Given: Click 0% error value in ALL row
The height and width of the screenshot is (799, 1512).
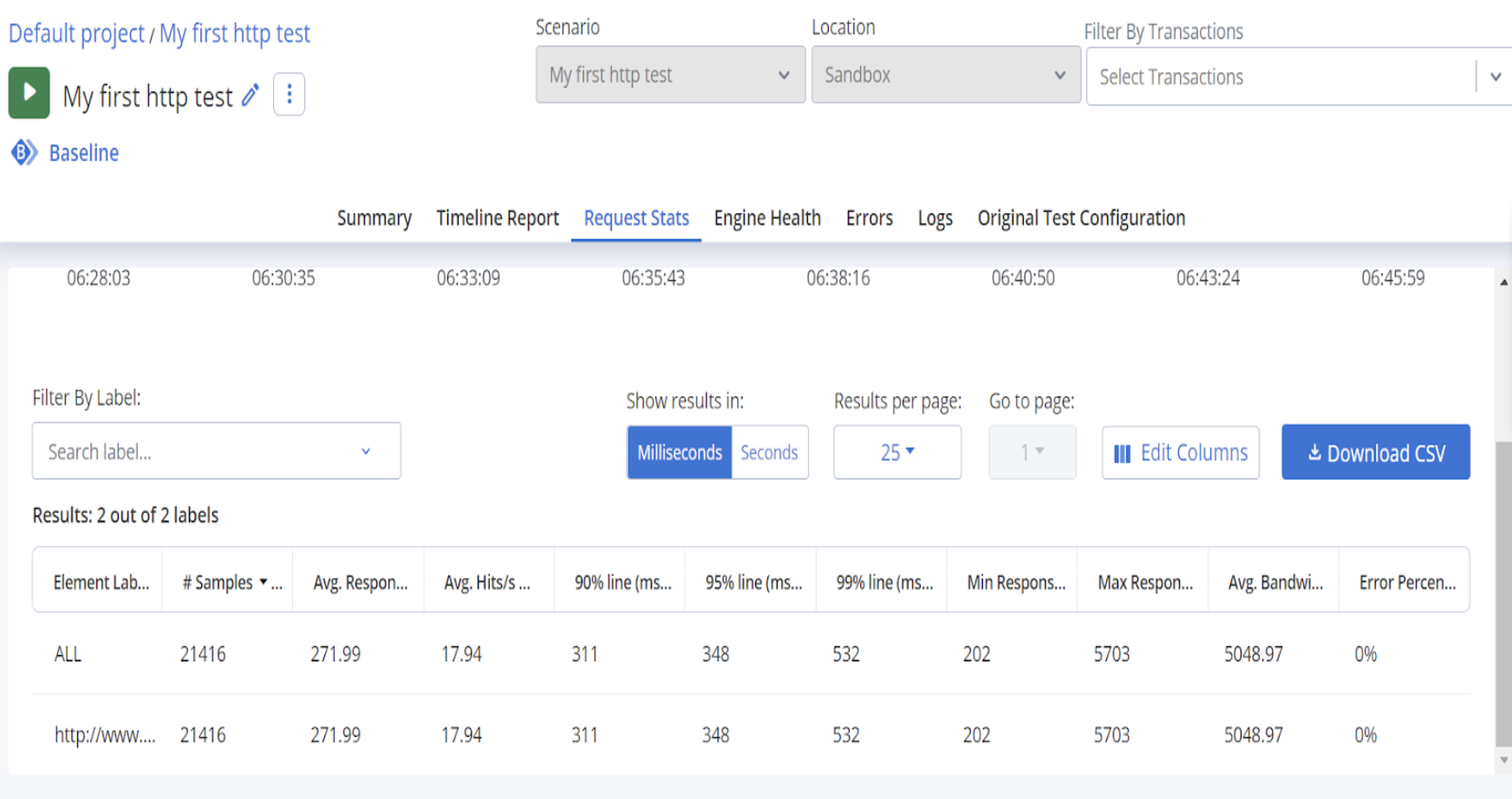Looking at the screenshot, I should [1365, 654].
